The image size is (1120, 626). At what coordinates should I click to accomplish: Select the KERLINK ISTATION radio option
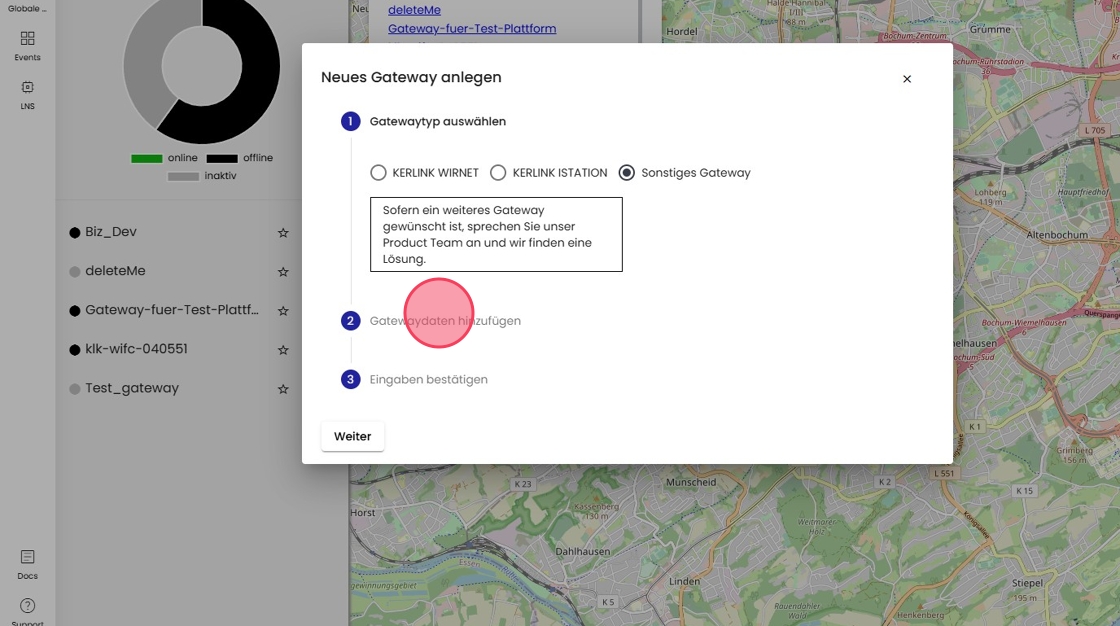pos(498,173)
